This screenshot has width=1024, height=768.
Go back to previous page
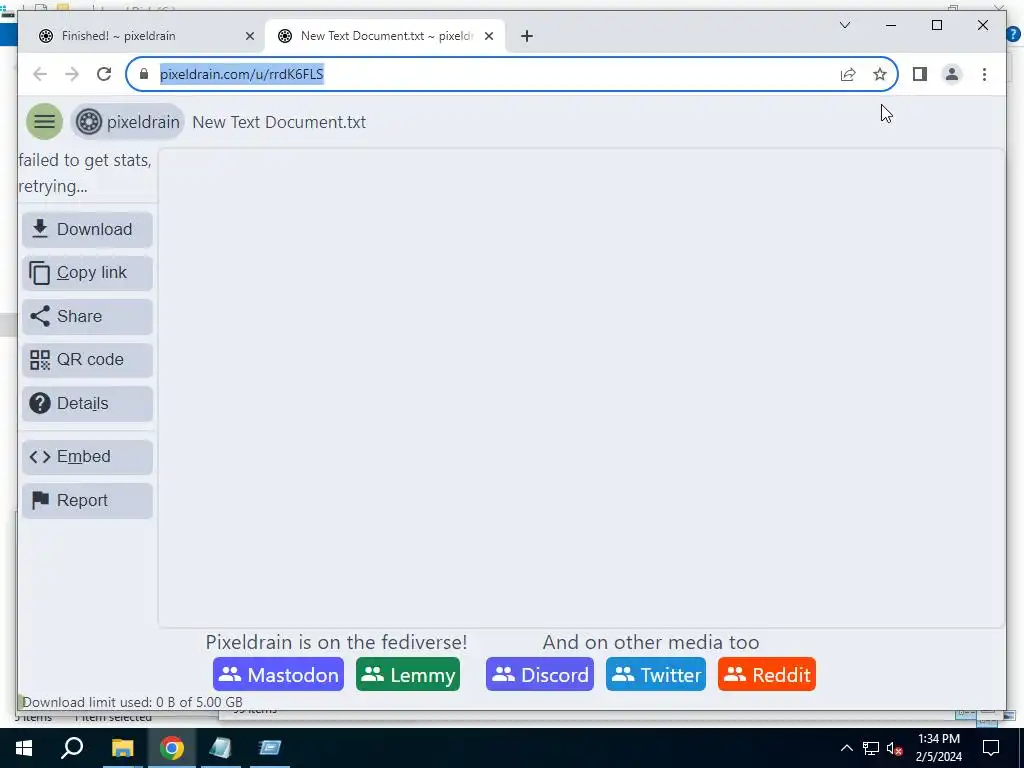[x=40, y=74]
